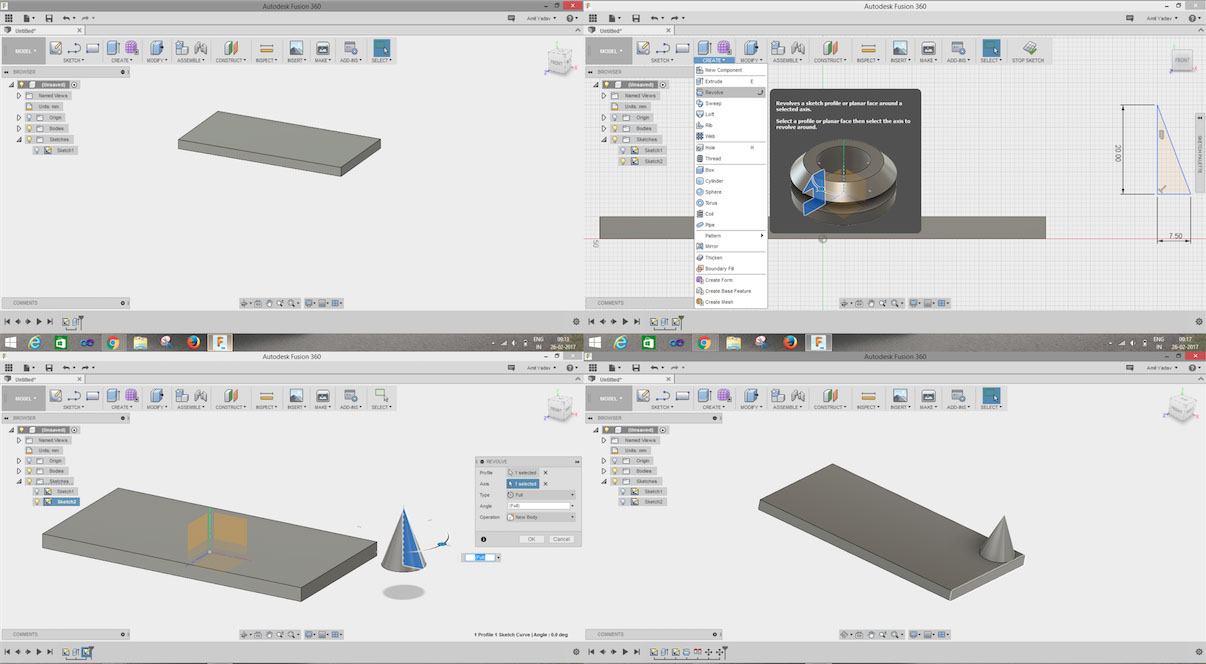The width and height of the screenshot is (1206, 664).
Task: Toggle Sketch2 lightbulb in the Create-menu window browser
Action: tap(622, 161)
